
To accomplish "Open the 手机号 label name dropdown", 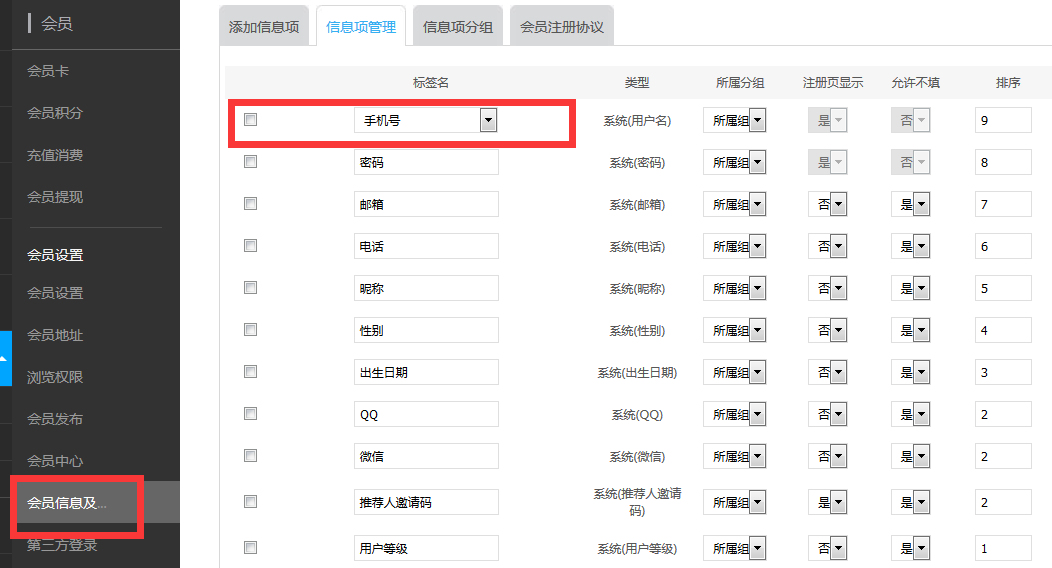I will point(425,120).
